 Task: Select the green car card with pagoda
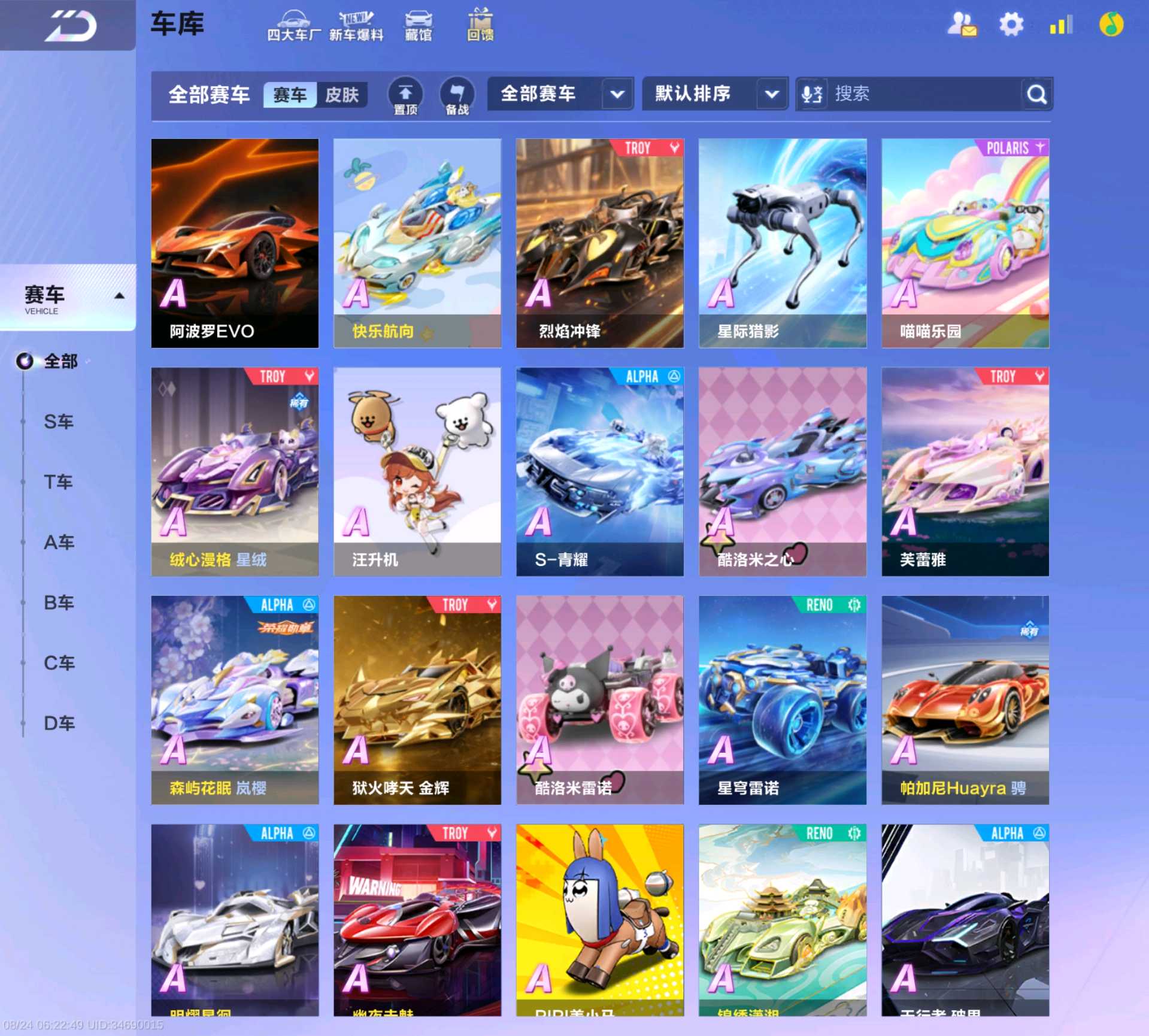783,920
